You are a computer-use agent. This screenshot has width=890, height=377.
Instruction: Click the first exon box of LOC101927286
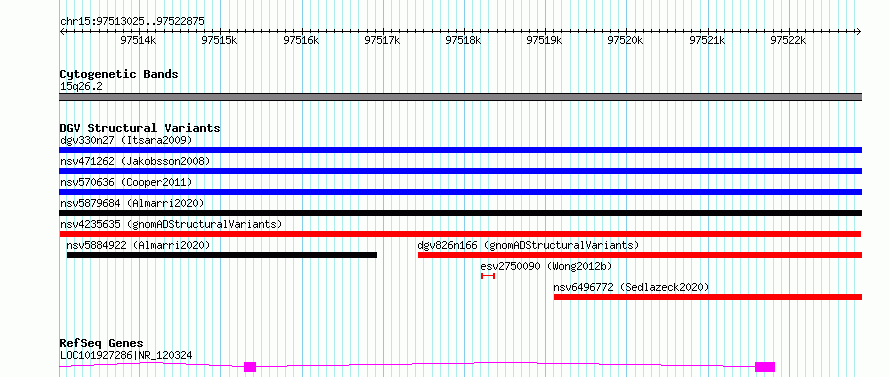(x=250, y=367)
